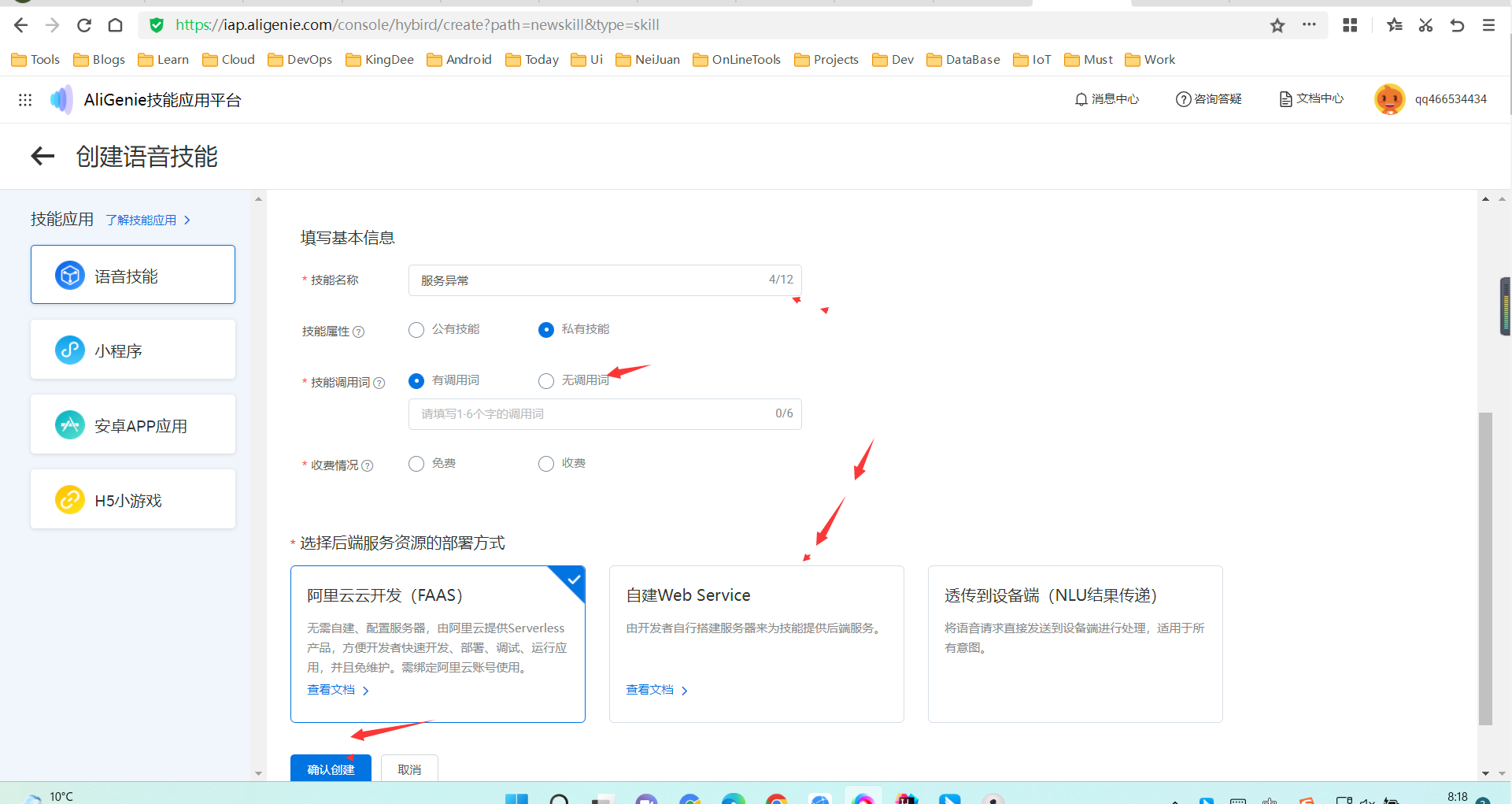The height and width of the screenshot is (804, 1512).
Task: Open 消息中心 notification bell
Action: pyautogui.click(x=1107, y=99)
